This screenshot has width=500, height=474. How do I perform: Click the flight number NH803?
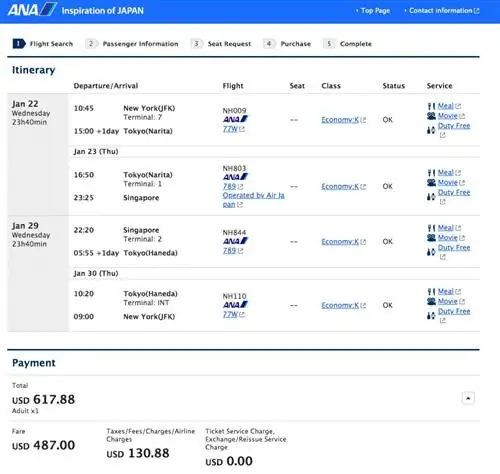234,168
